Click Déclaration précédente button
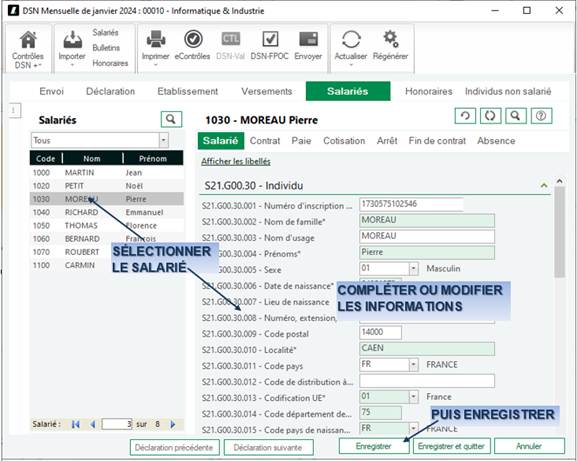Image resolution: width=577 pixels, height=461 pixels. [174, 447]
